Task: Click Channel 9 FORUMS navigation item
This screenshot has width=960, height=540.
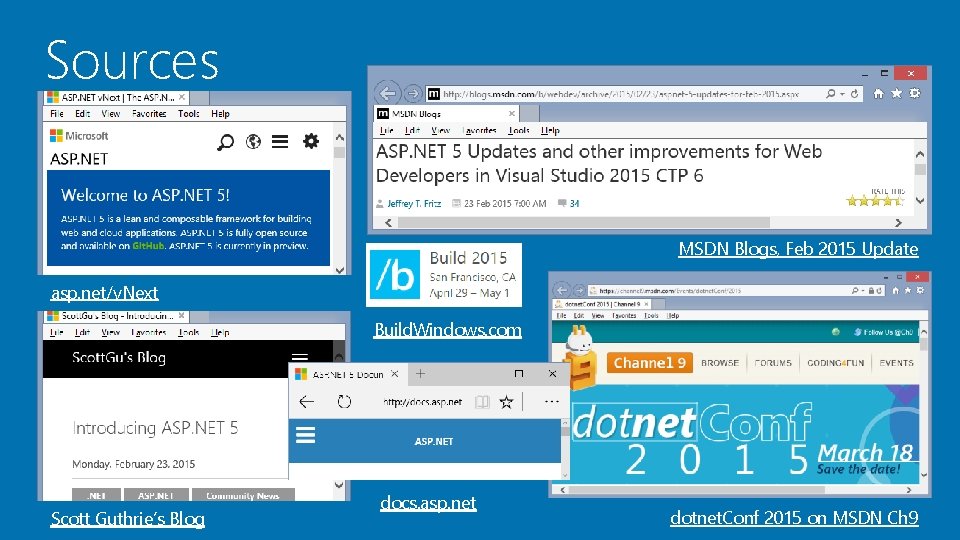Action: [x=773, y=363]
